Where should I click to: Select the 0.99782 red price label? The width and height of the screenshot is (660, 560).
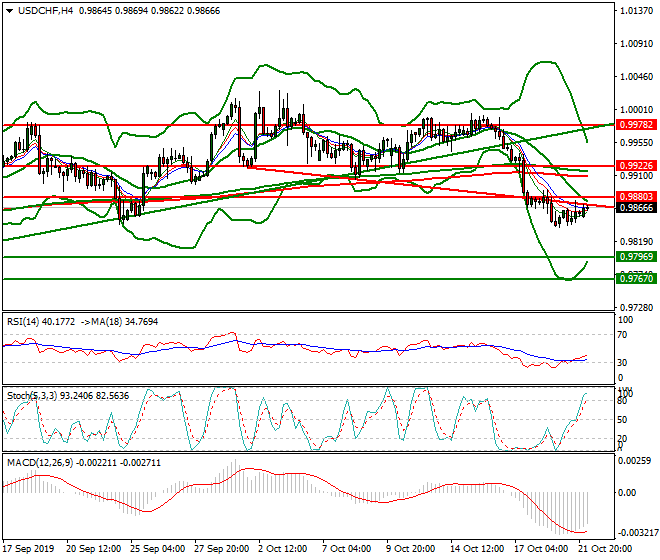click(x=636, y=125)
